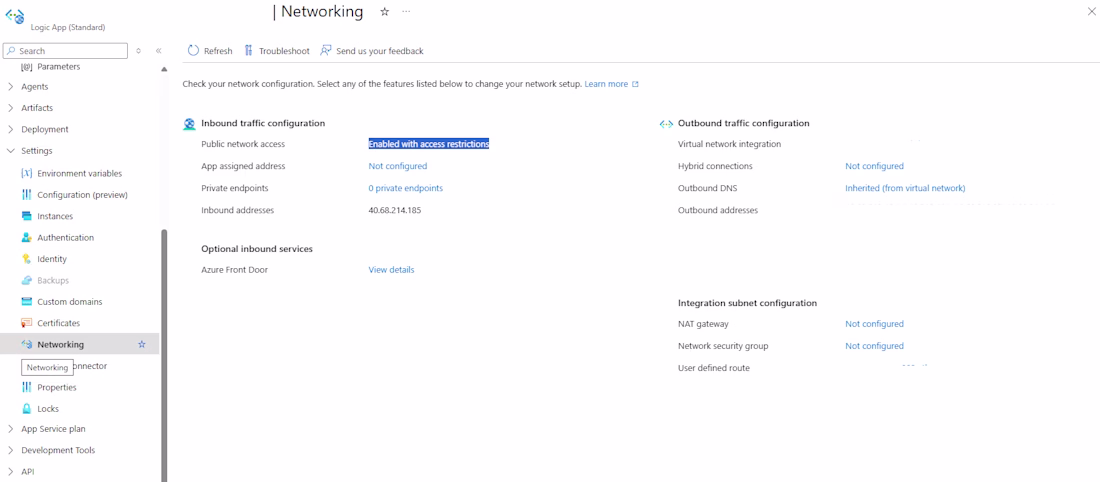Image resolution: width=1100 pixels, height=482 pixels.
Task: Click View details for Azure Front Door
Action: pos(391,270)
